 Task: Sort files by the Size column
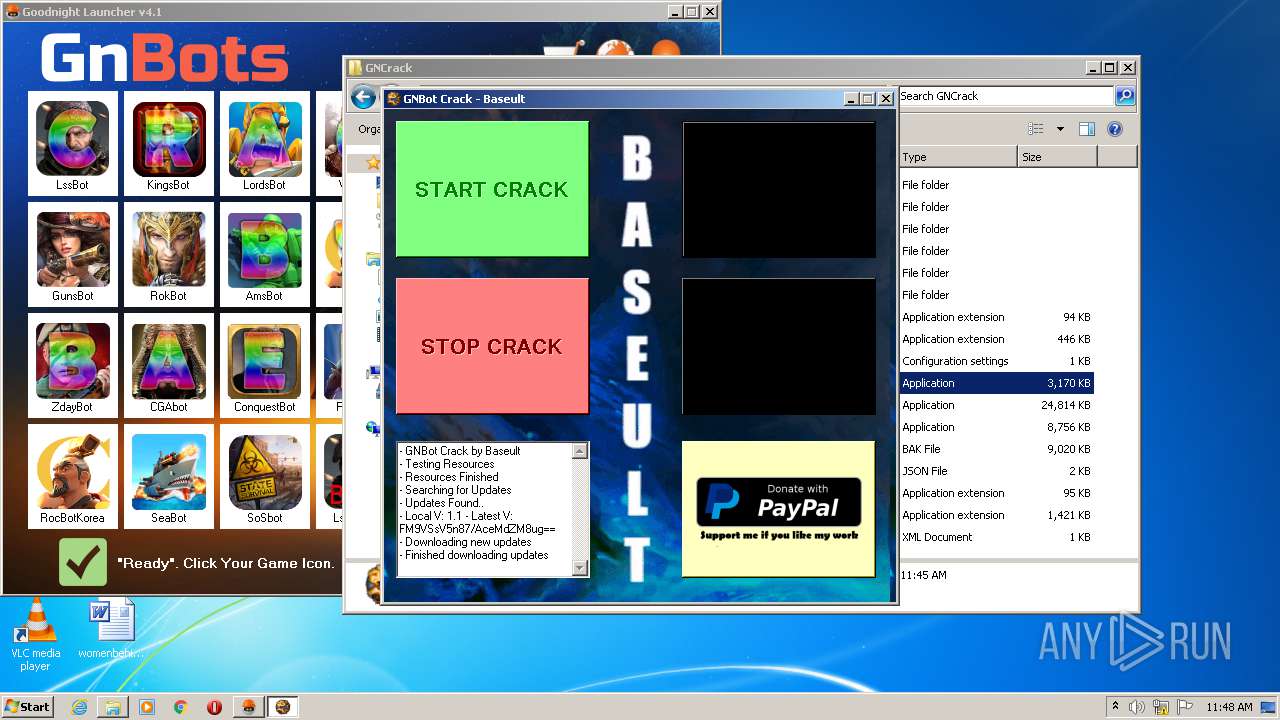pyautogui.click(x=1057, y=157)
